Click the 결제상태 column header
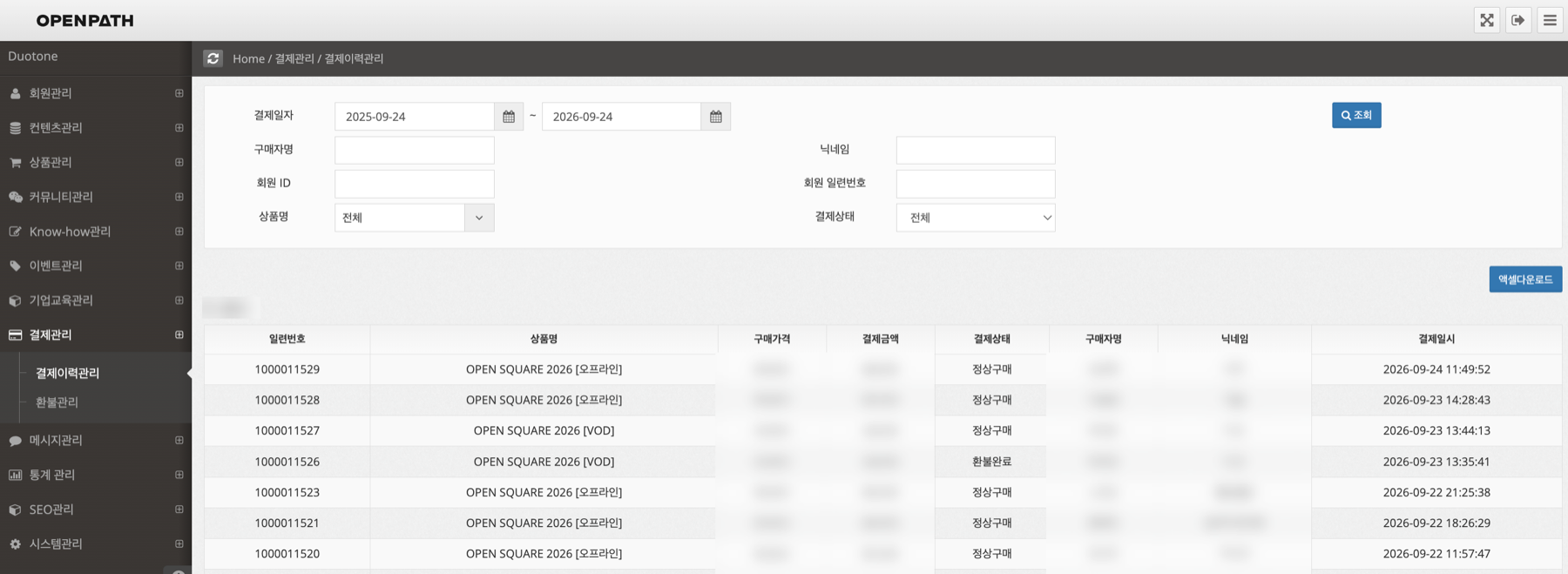Image resolution: width=1568 pixels, height=574 pixels. (x=992, y=339)
